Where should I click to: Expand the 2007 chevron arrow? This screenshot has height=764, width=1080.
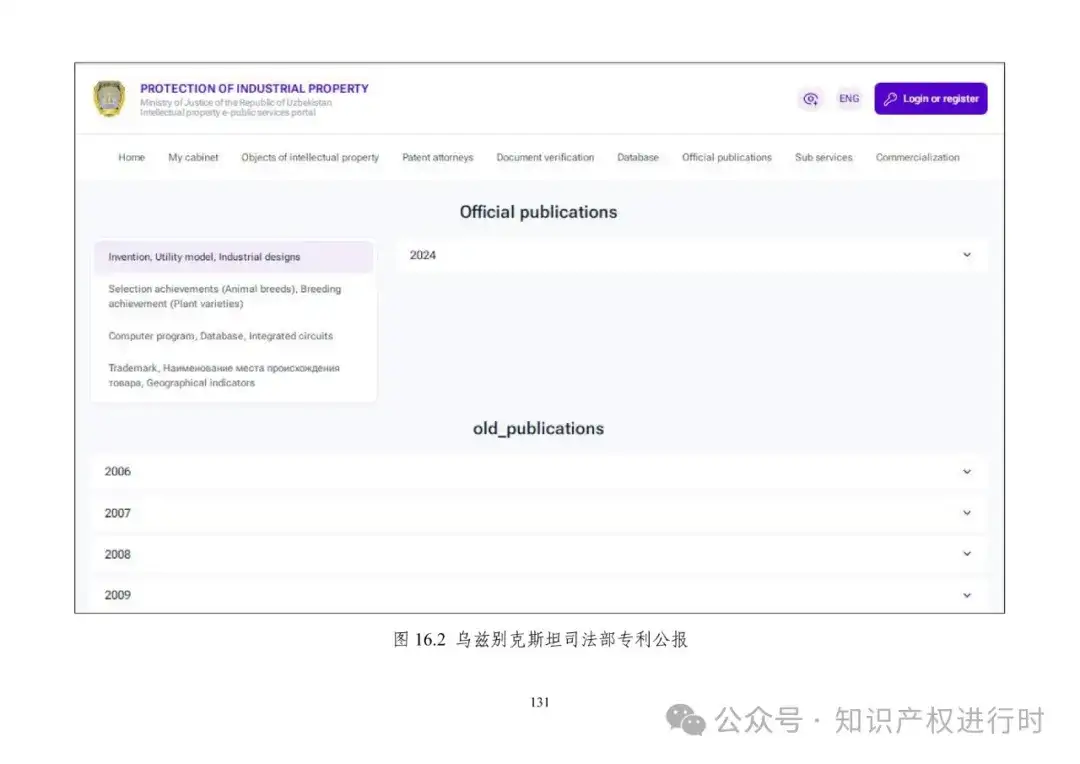(966, 513)
